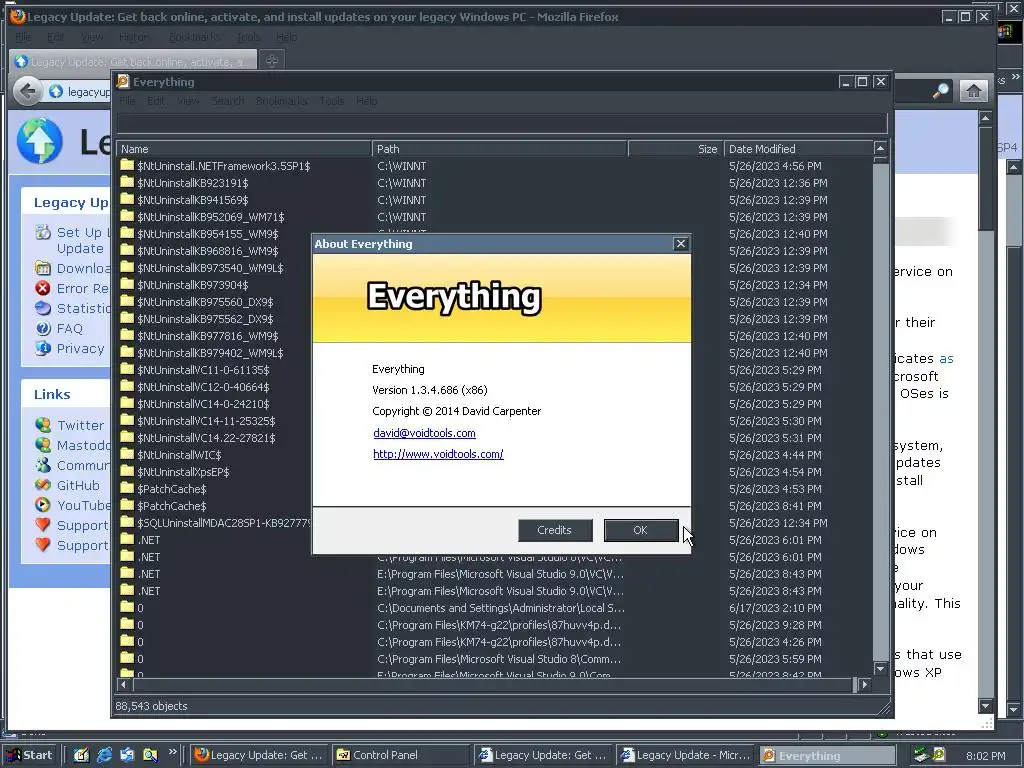Image resolution: width=1024 pixels, height=768 pixels.
Task: Switch to Legacy Update - Micr... taskbar button
Action: [x=684, y=755]
